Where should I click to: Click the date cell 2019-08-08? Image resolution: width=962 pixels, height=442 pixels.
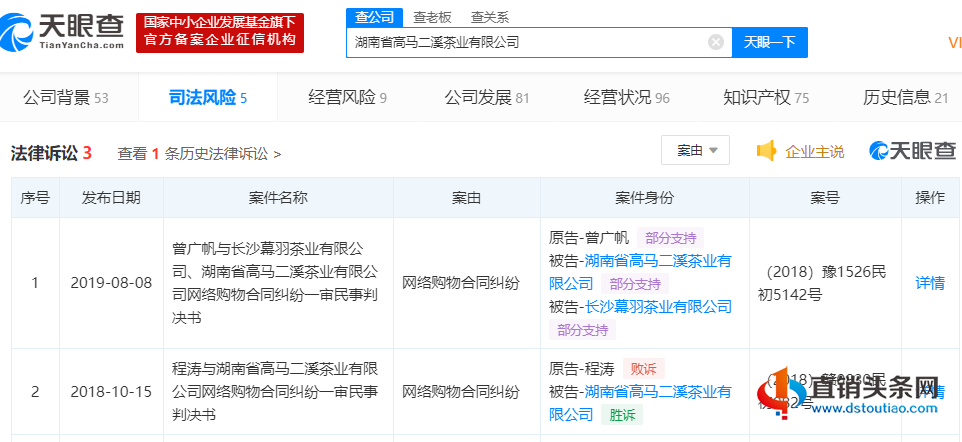111,283
